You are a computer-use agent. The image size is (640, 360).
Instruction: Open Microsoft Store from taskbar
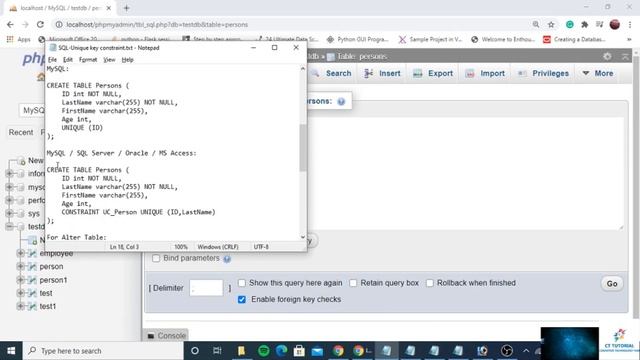[x=299, y=351]
